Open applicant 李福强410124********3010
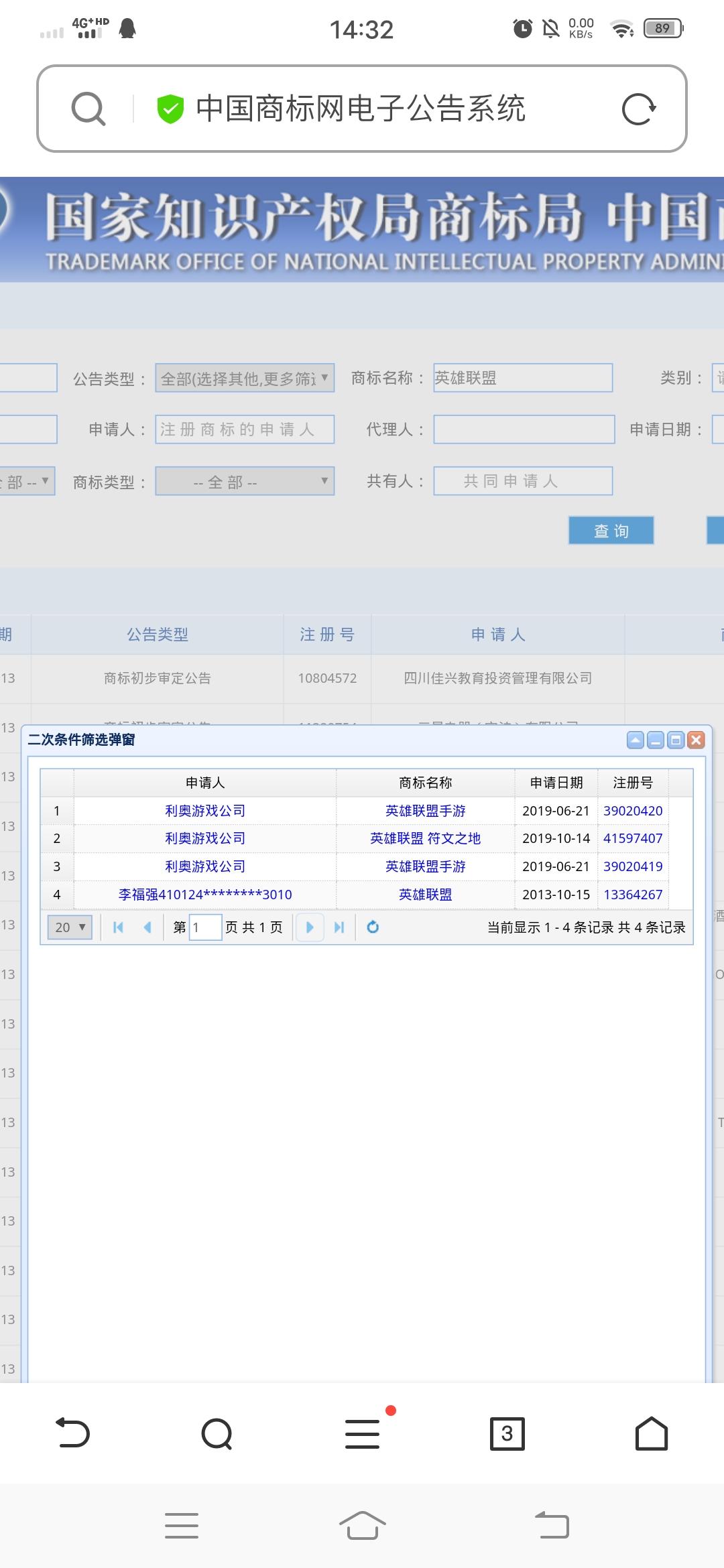The height and width of the screenshot is (1568, 724). click(205, 895)
